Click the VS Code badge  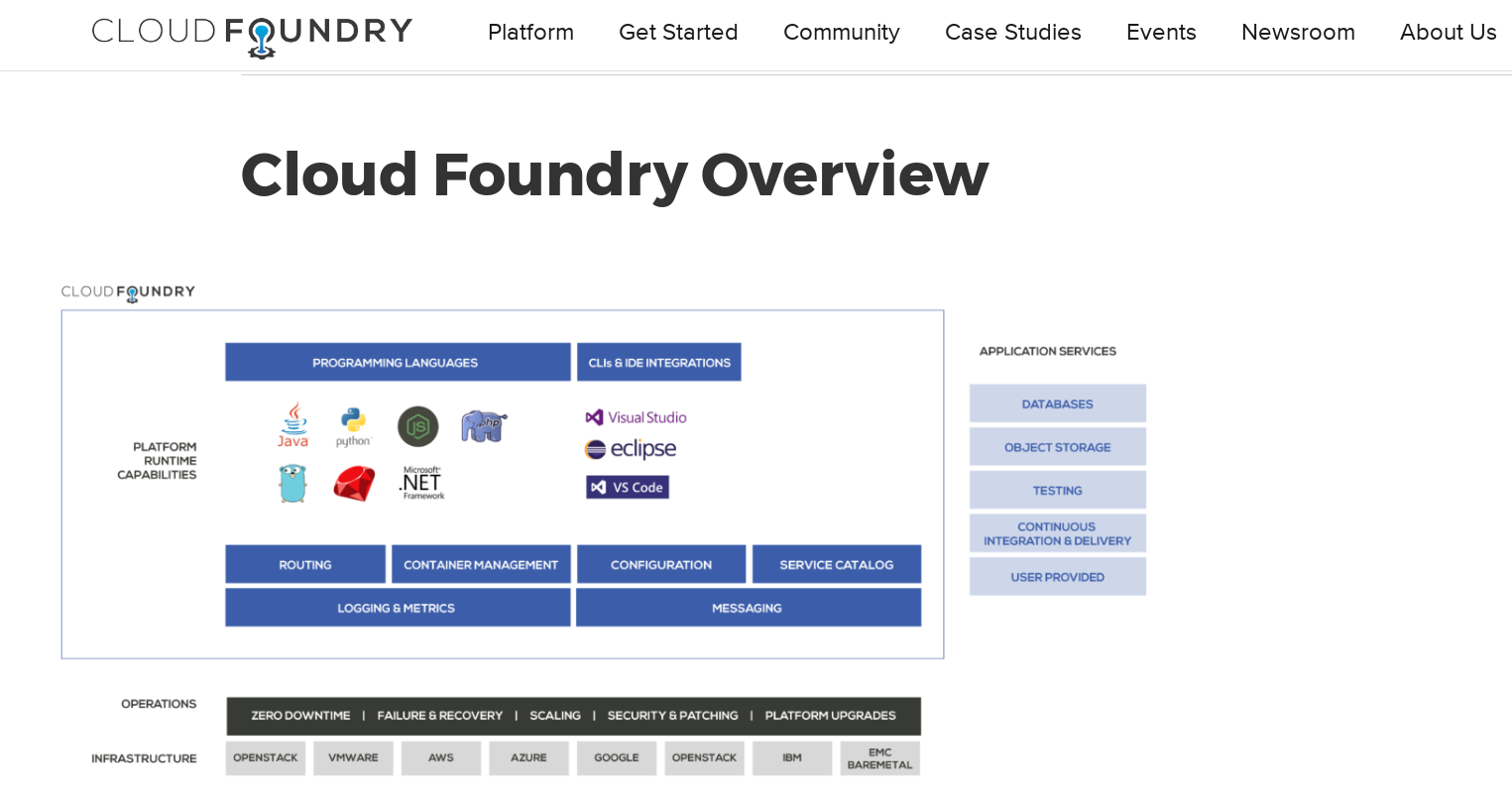point(628,487)
